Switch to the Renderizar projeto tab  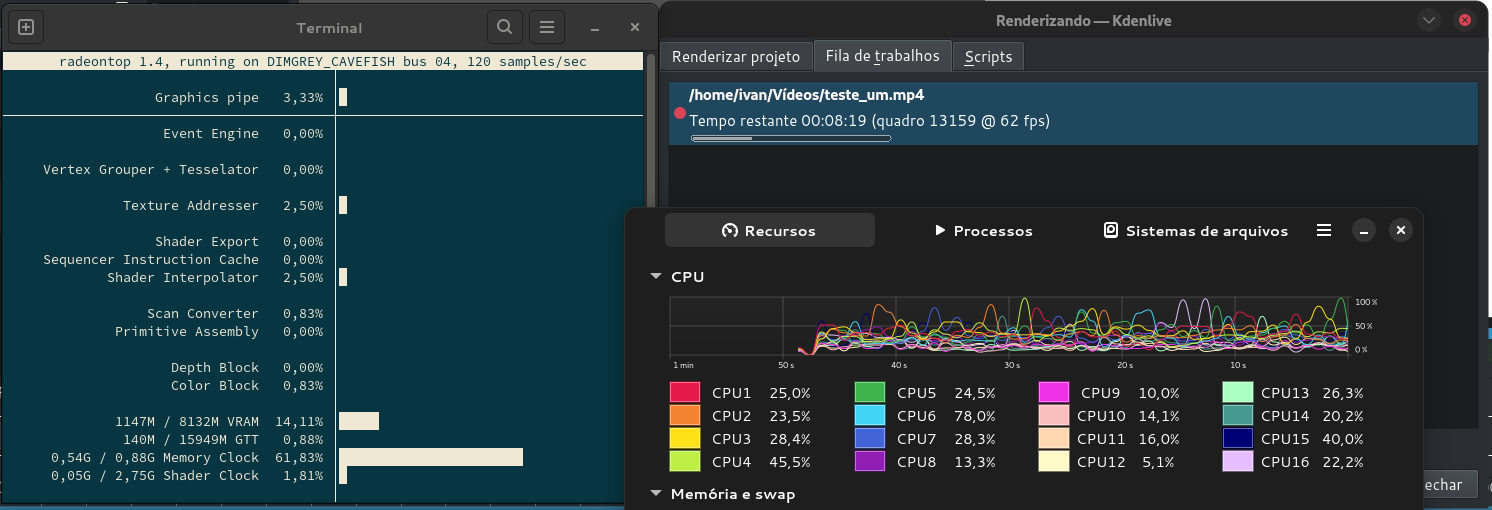coord(735,56)
